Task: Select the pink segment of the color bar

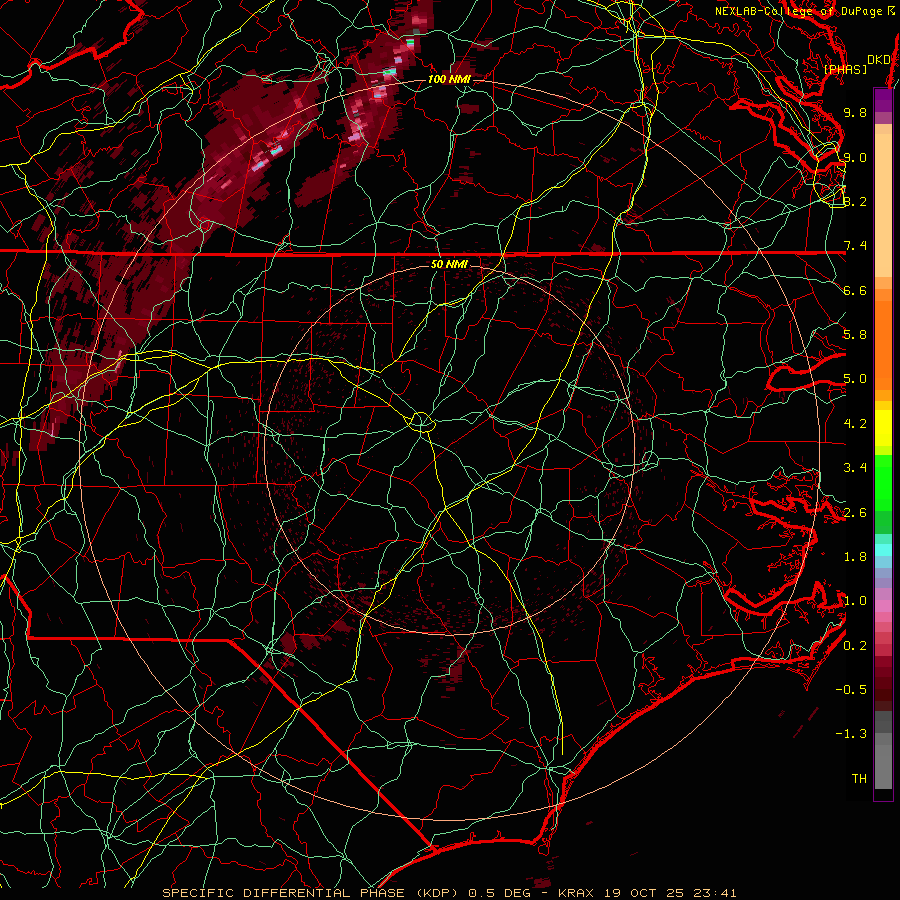Action: (883, 606)
